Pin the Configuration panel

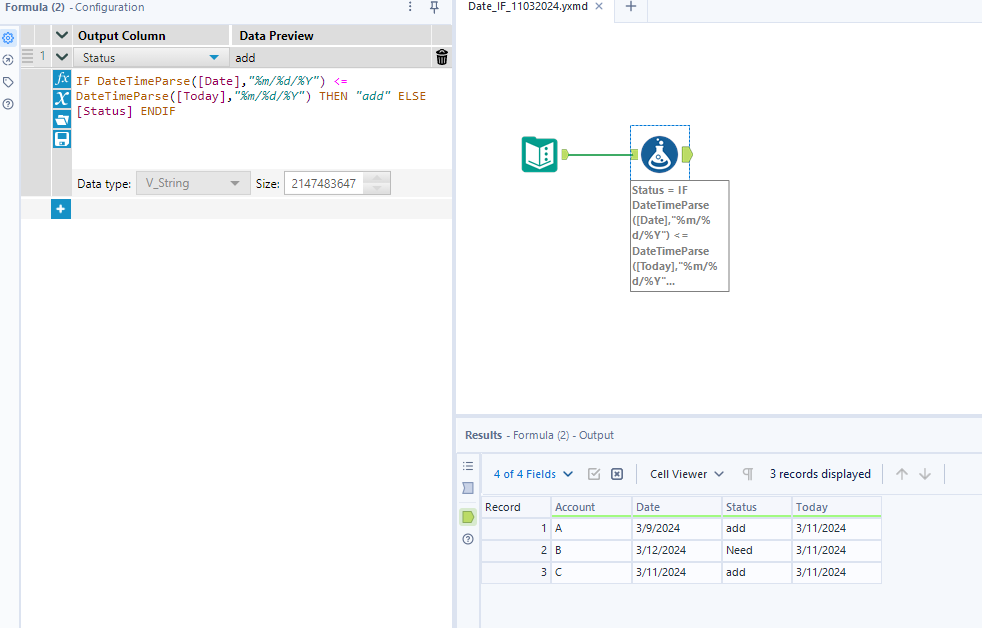(434, 7)
